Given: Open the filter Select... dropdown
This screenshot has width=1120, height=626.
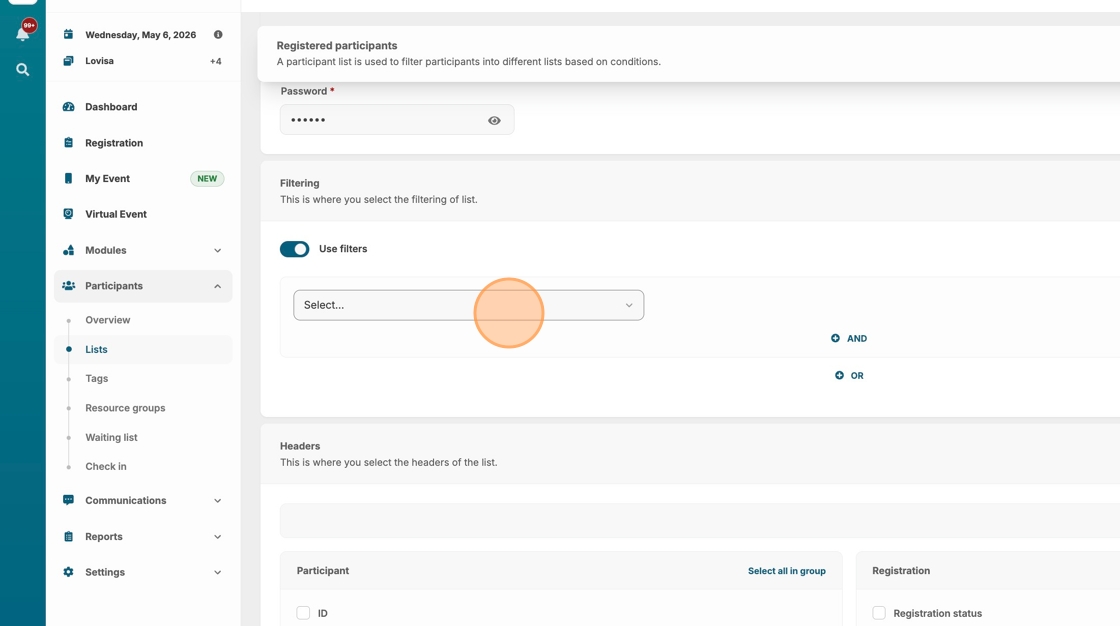Looking at the screenshot, I should (x=468, y=305).
